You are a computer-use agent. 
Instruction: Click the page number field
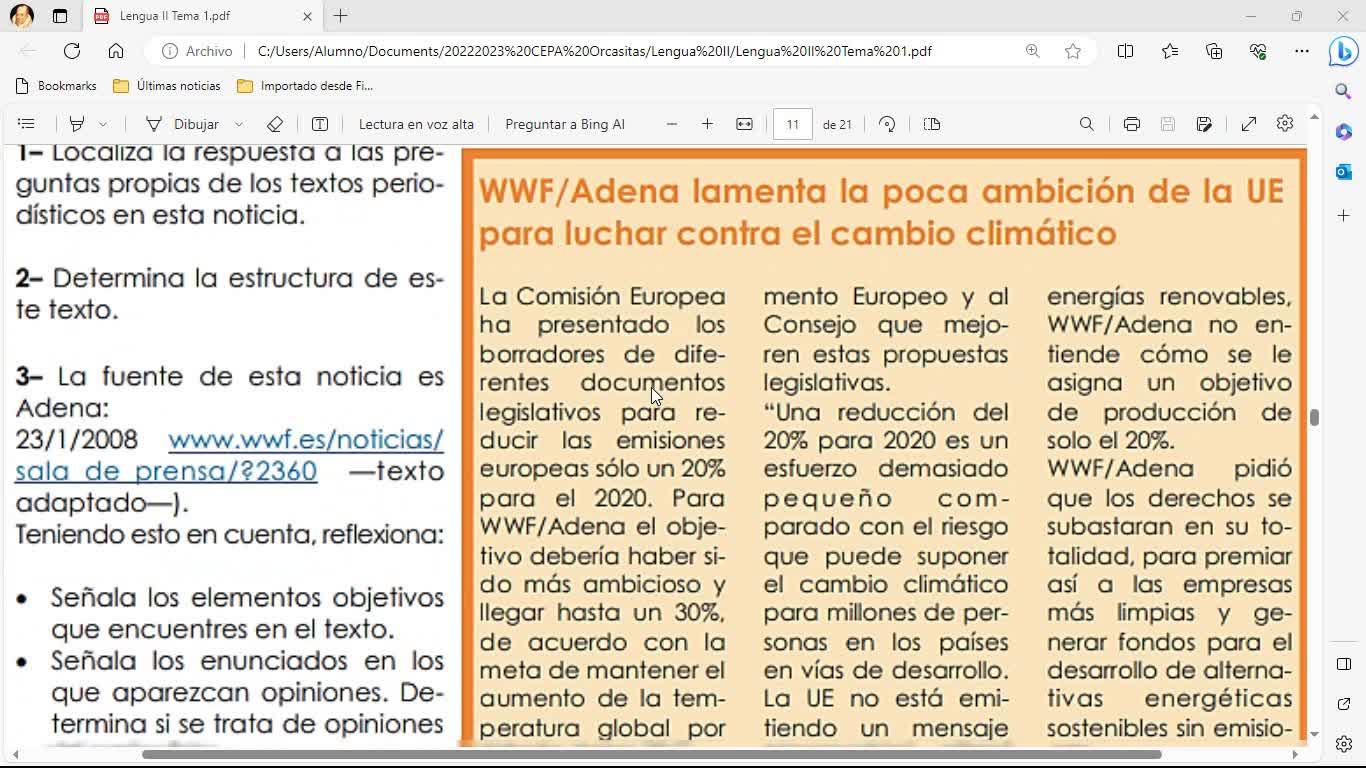tap(792, 124)
